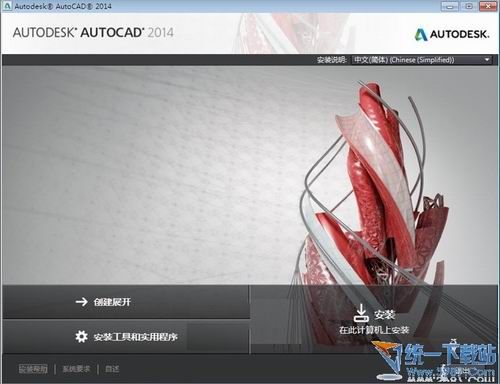500x384 pixels.
Task: Close the AutoCAD 2014 installer window
Action: click(488, 6)
